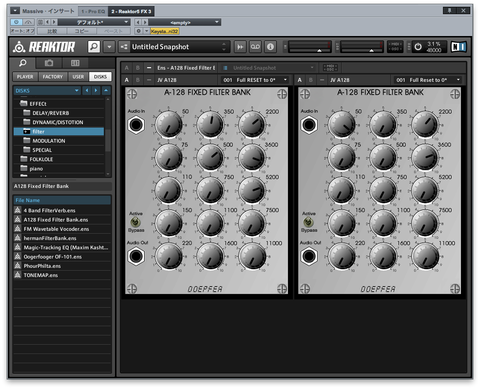Select the PLAYER browser button
The height and width of the screenshot is (389, 480).
click(25, 77)
